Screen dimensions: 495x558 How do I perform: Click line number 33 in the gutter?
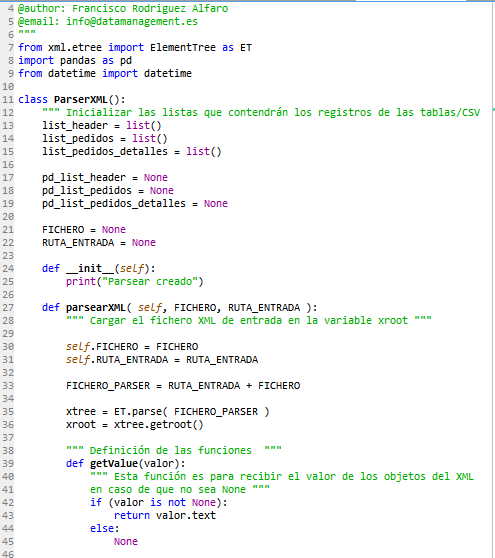tap(8, 386)
